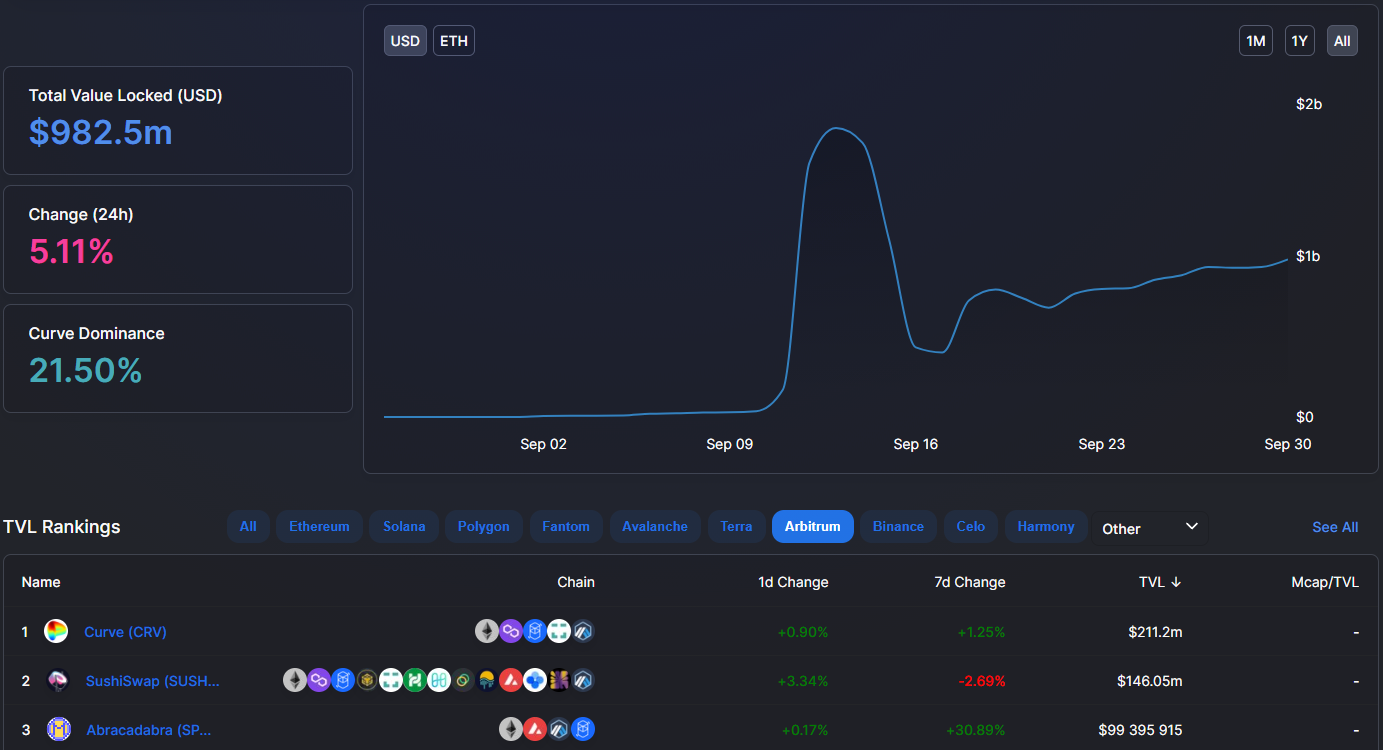Click the Ethereum chain icon in Curve row
The height and width of the screenshot is (750, 1383).
(x=486, y=632)
